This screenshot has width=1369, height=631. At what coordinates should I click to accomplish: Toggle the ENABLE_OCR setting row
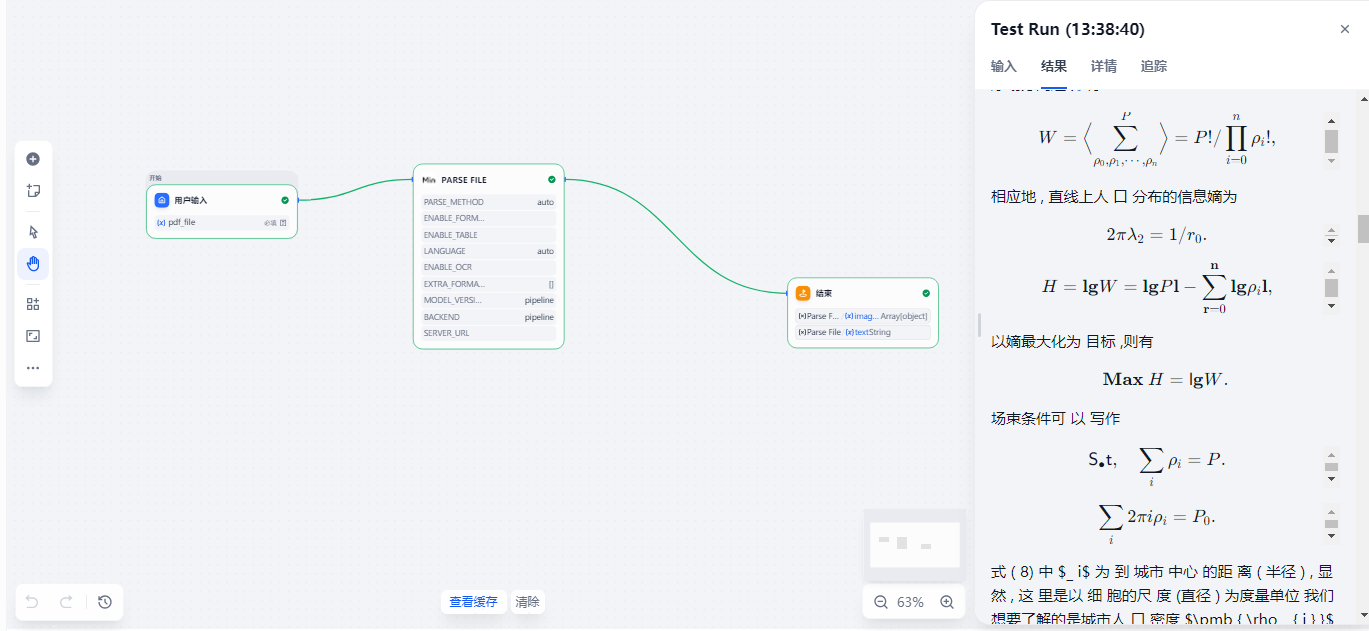[488, 267]
